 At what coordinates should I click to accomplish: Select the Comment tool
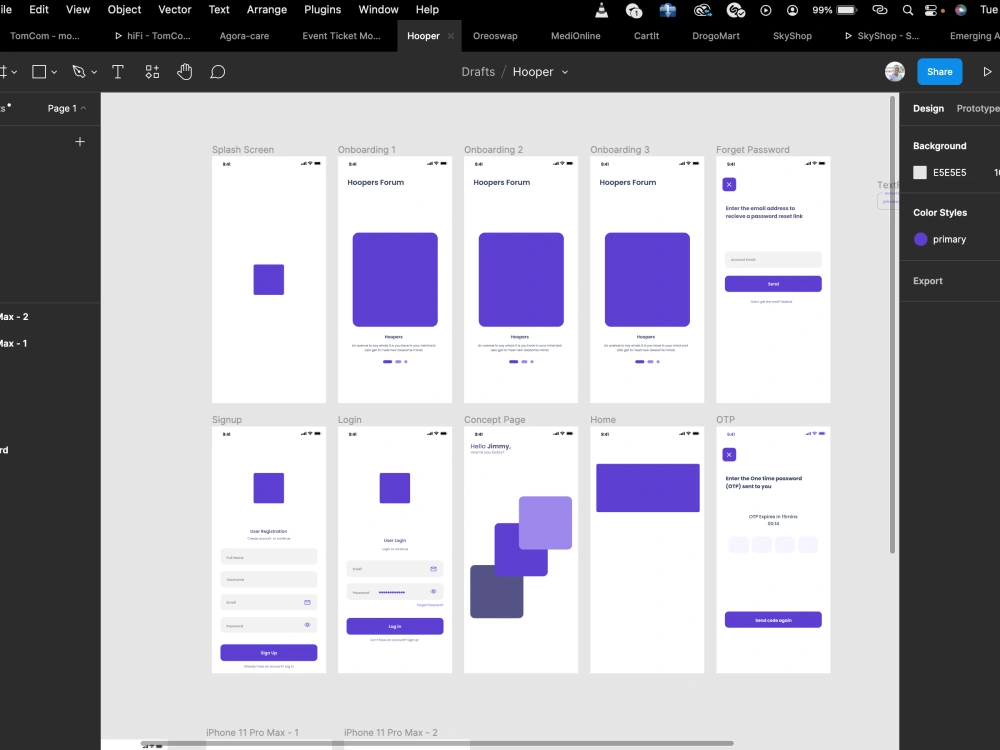tap(217, 72)
